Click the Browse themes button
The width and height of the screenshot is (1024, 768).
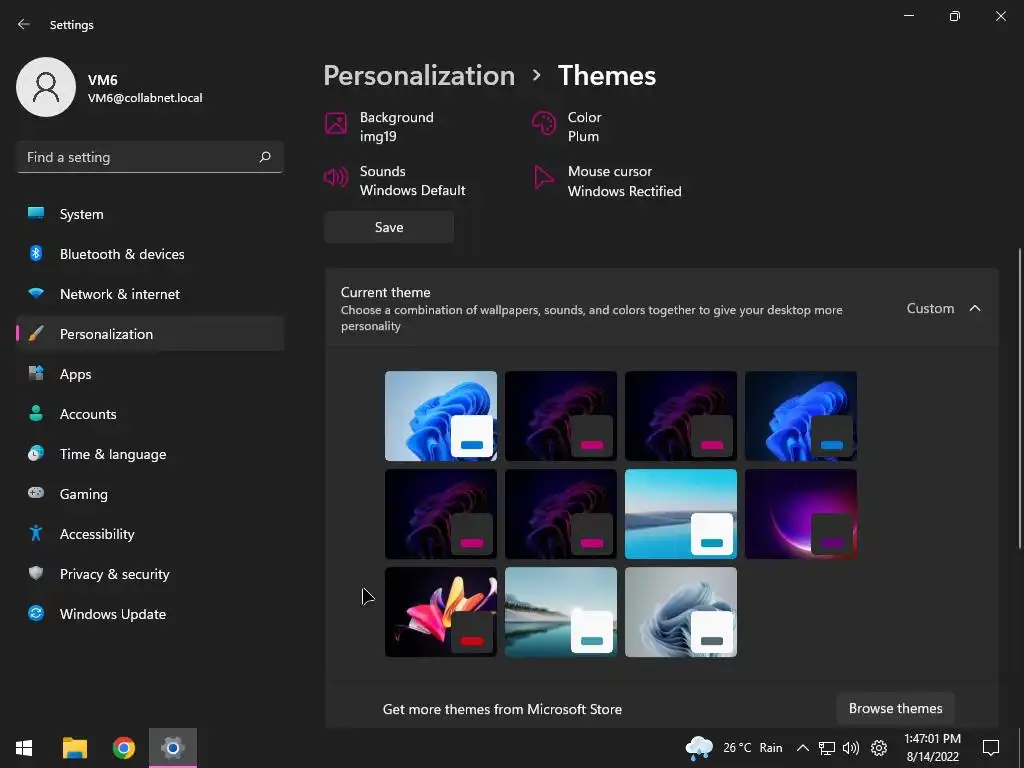(x=895, y=709)
